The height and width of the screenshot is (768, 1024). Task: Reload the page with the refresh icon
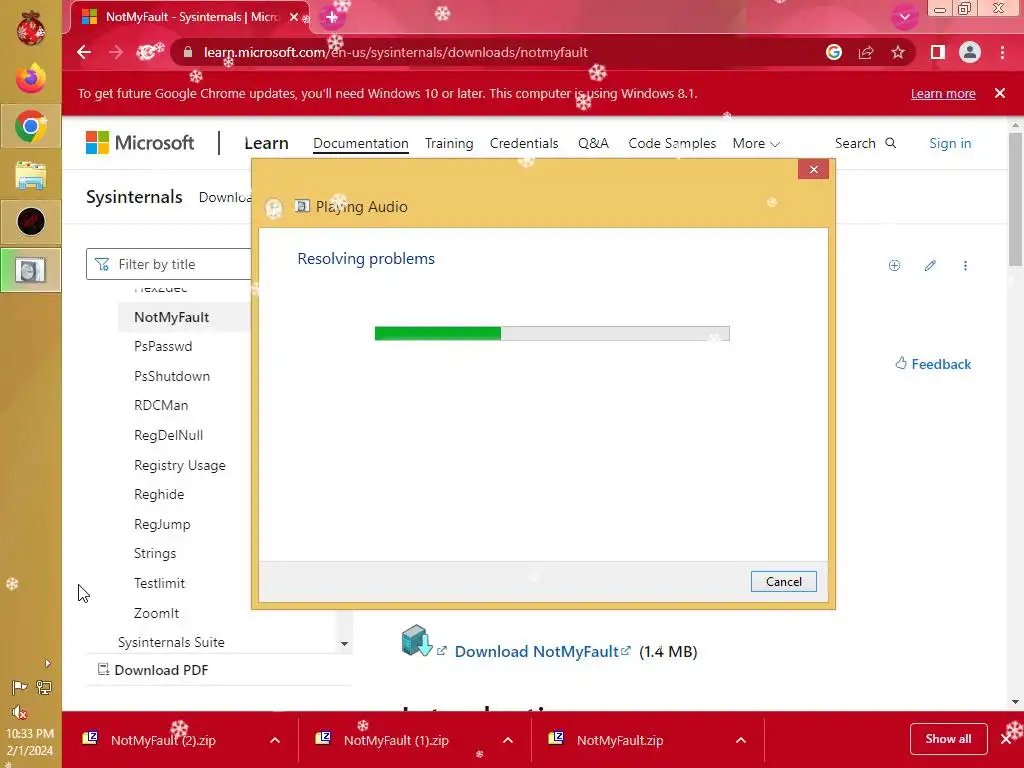[x=148, y=52]
